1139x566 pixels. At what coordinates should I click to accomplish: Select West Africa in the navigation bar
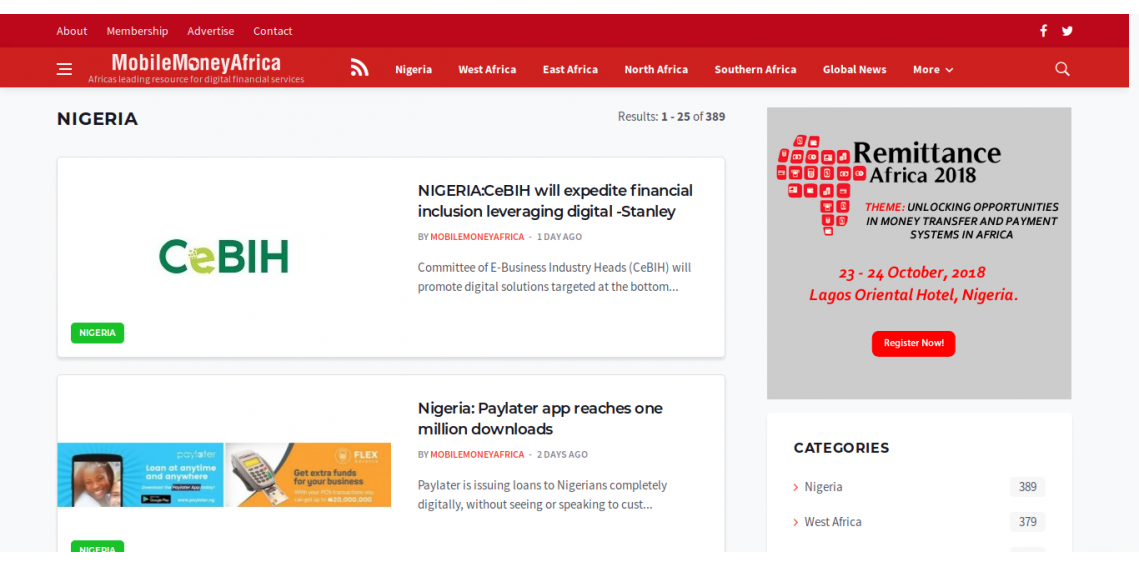click(x=487, y=70)
